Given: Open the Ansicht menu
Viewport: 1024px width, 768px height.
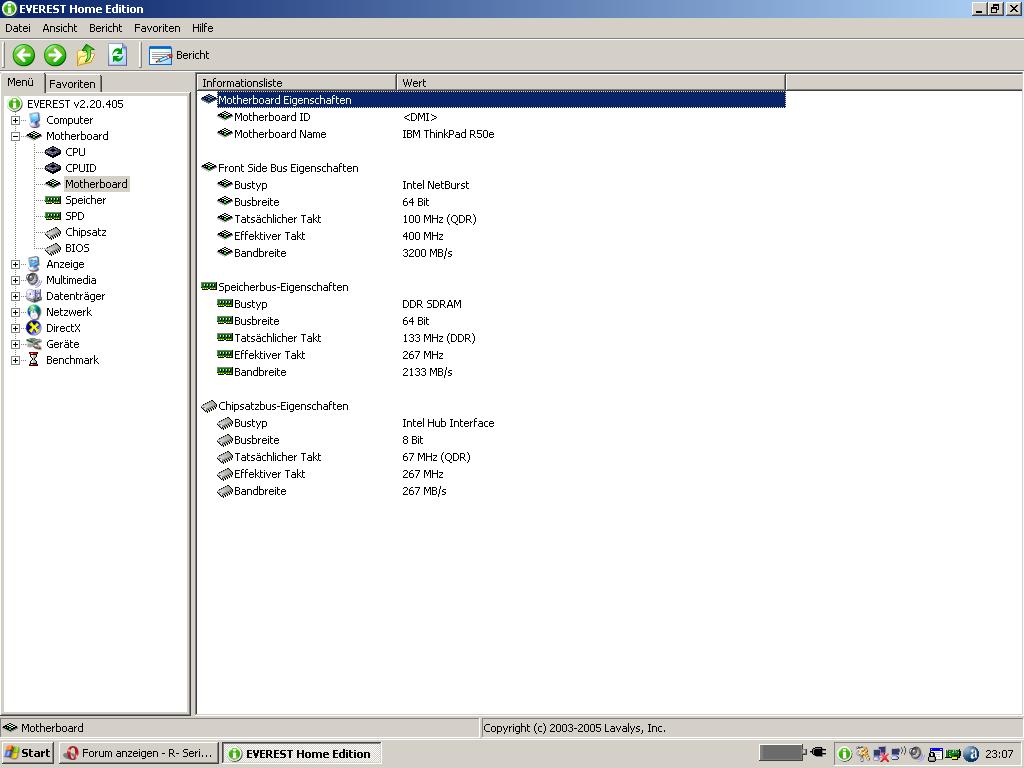Looking at the screenshot, I should (x=59, y=28).
